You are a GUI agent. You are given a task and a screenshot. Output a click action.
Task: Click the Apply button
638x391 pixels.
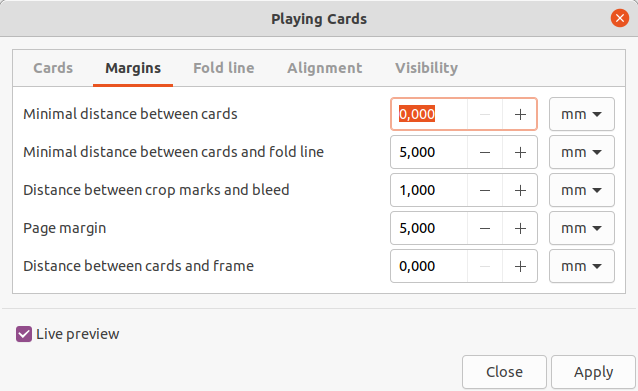[x=593, y=372]
